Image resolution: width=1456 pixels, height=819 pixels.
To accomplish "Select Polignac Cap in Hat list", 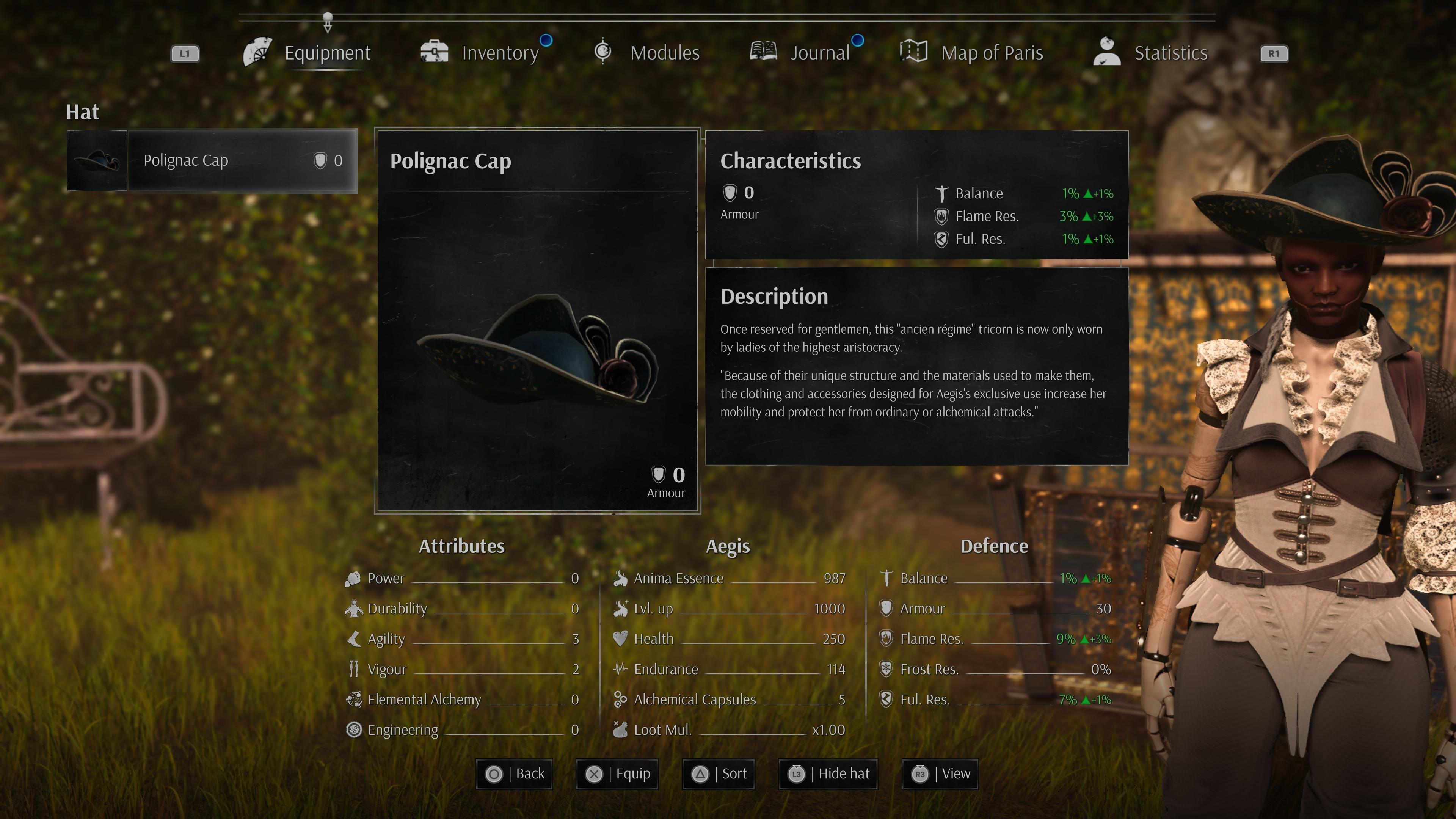I will click(212, 161).
